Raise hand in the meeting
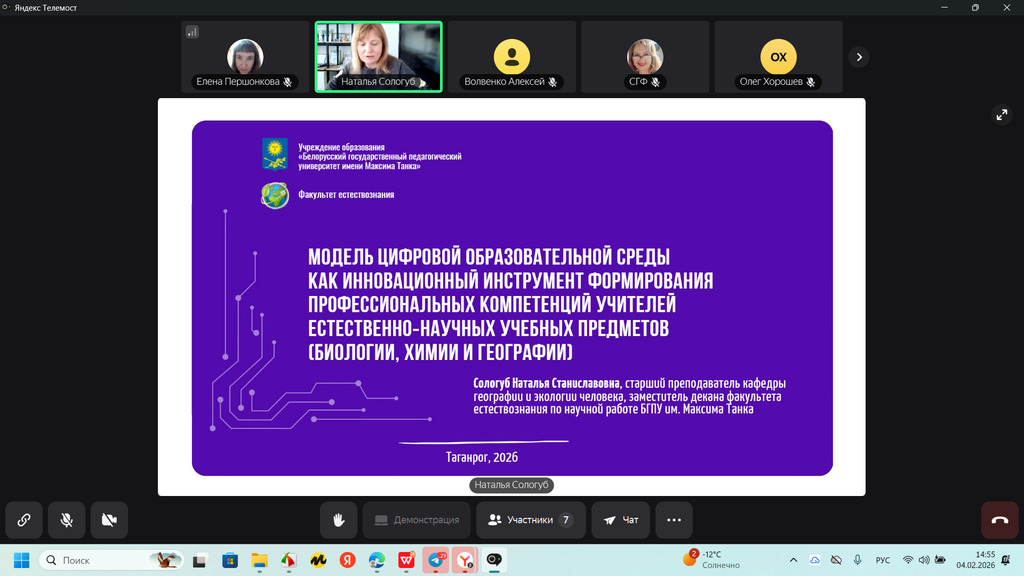Viewport: 1024px width, 576px height. pyautogui.click(x=339, y=520)
